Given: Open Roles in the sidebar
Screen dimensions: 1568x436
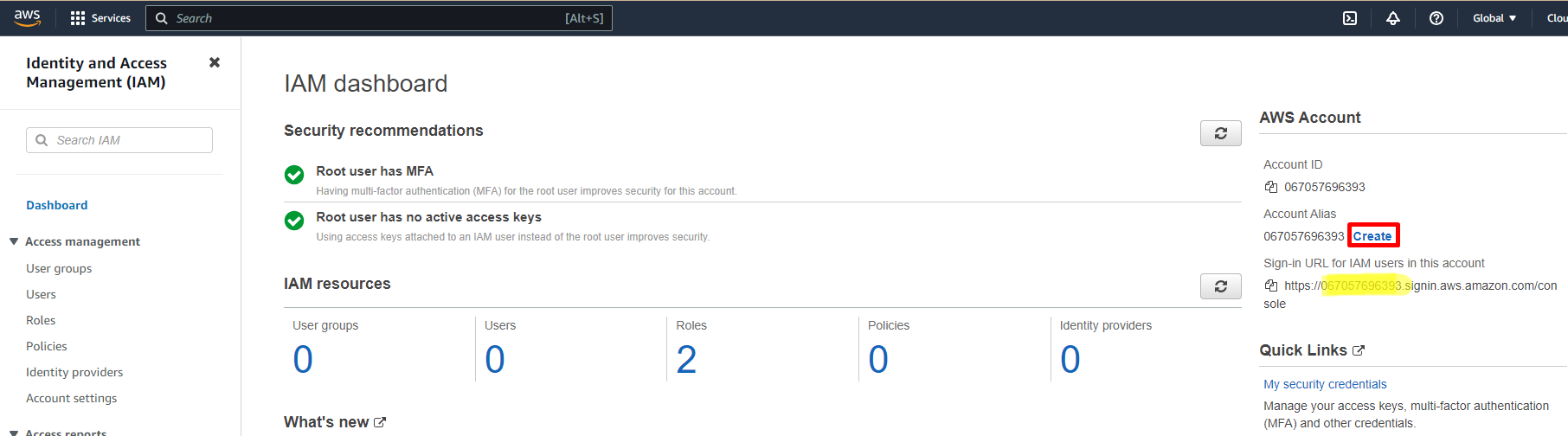Looking at the screenshot, I should pyautogui.click(x=41, y=320).
